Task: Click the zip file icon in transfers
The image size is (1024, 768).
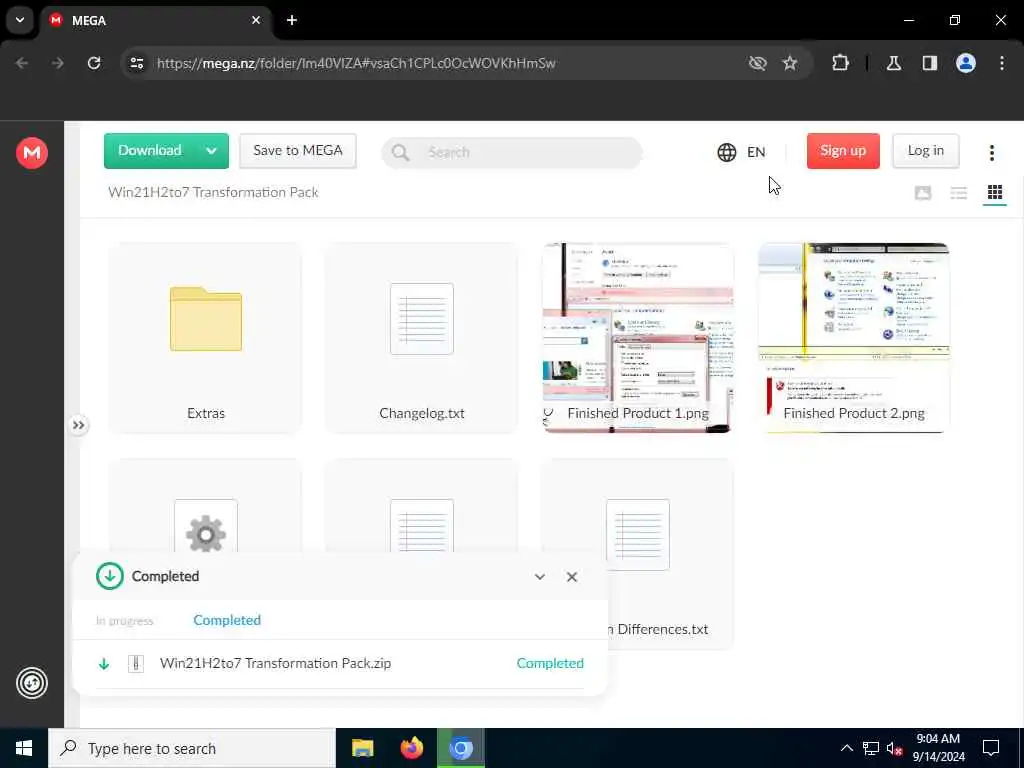Action: 136,664
